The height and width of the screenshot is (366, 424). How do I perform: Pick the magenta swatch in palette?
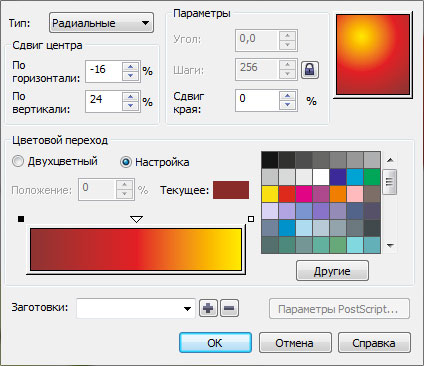point(304,194)
